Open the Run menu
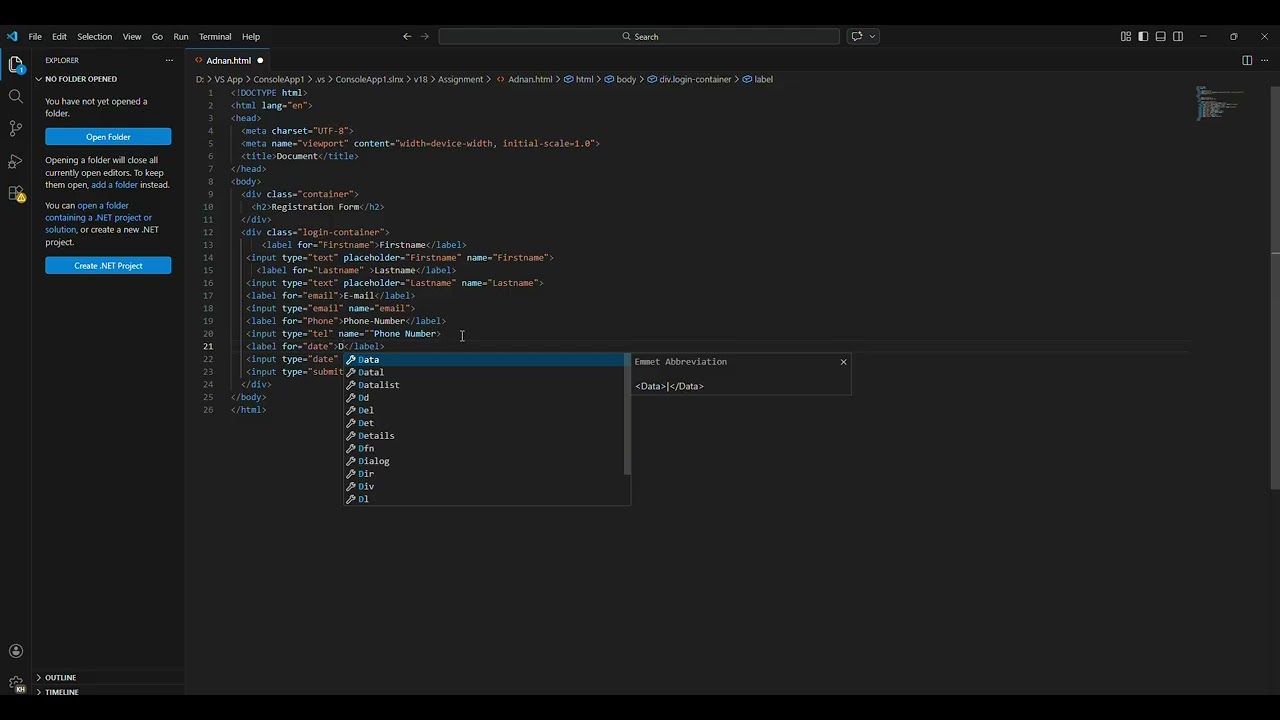1280x720 pixels. pyautogui.click(x=181, y=36)
